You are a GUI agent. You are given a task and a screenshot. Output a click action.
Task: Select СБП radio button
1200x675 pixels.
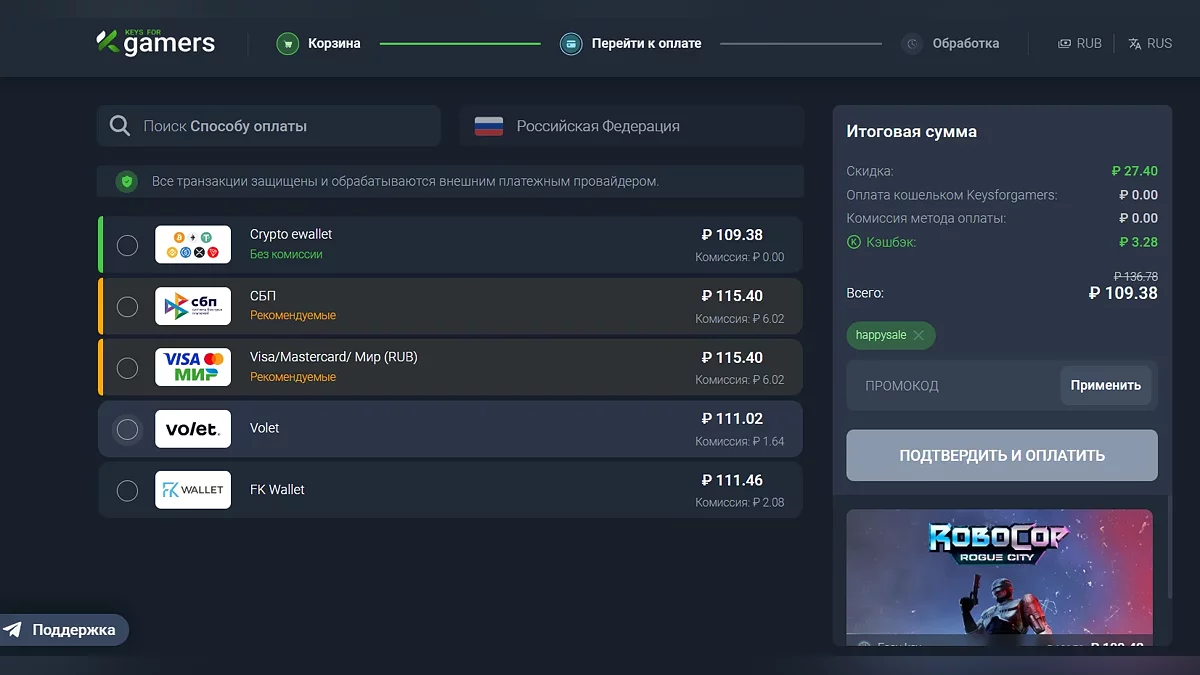click(127, 306)
